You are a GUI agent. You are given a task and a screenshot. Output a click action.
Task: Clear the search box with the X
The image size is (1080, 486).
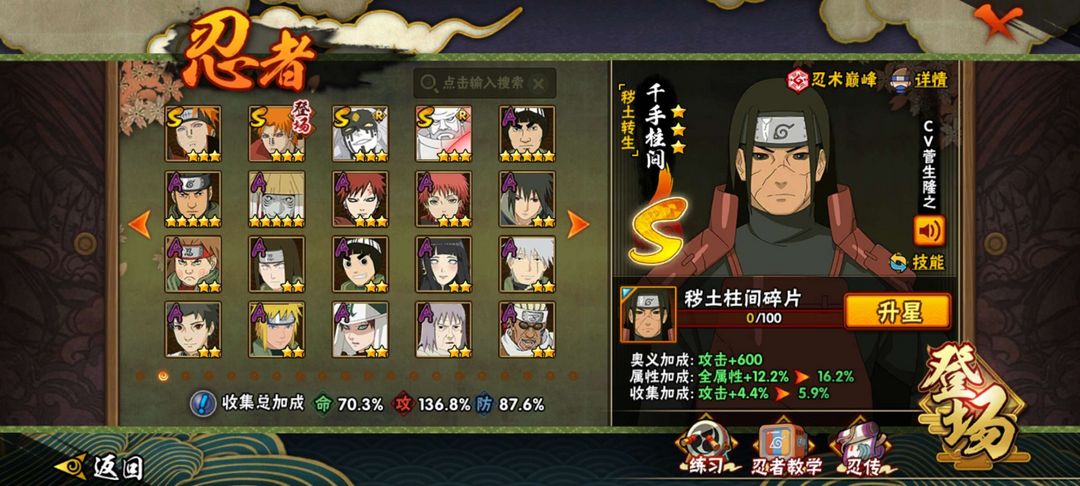click(x=539, y=83)
